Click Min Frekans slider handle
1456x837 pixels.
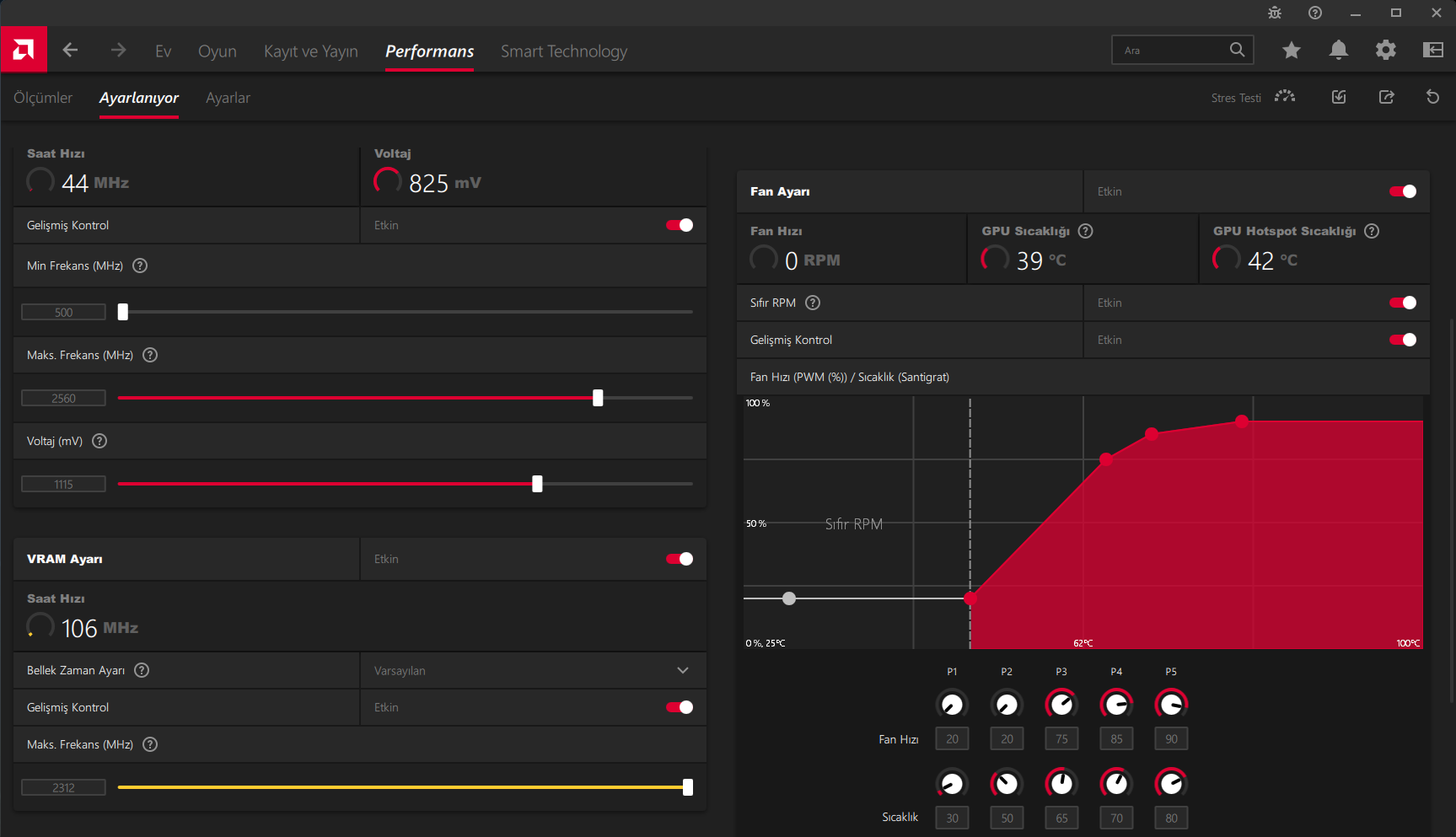(x=123, y=312)
